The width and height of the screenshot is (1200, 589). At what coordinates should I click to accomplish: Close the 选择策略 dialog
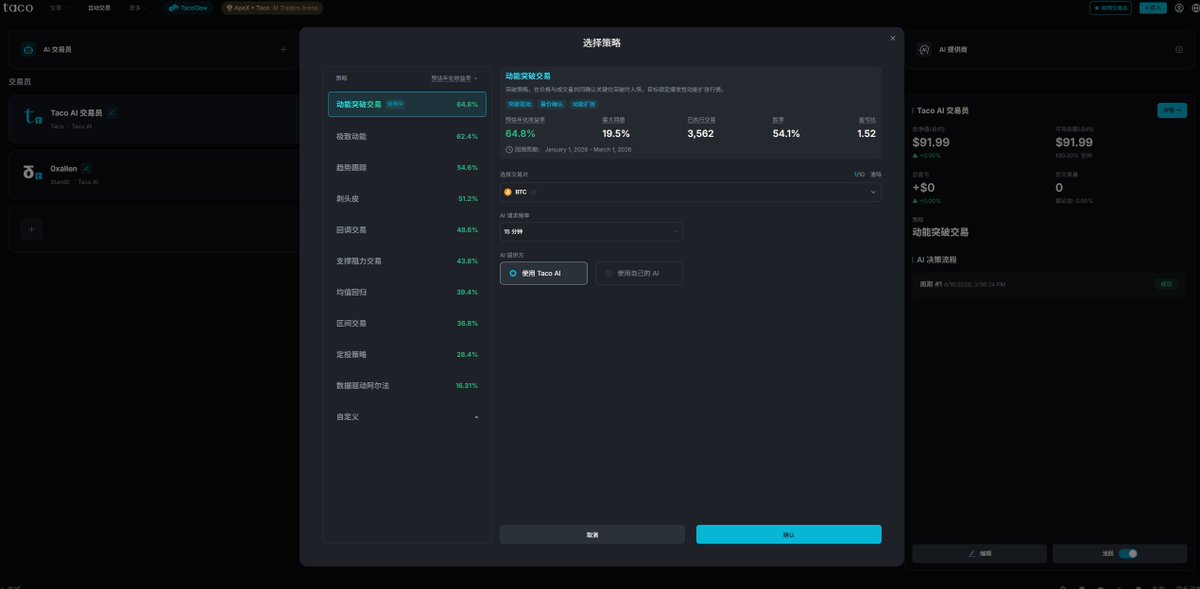[x=893, y=38]
